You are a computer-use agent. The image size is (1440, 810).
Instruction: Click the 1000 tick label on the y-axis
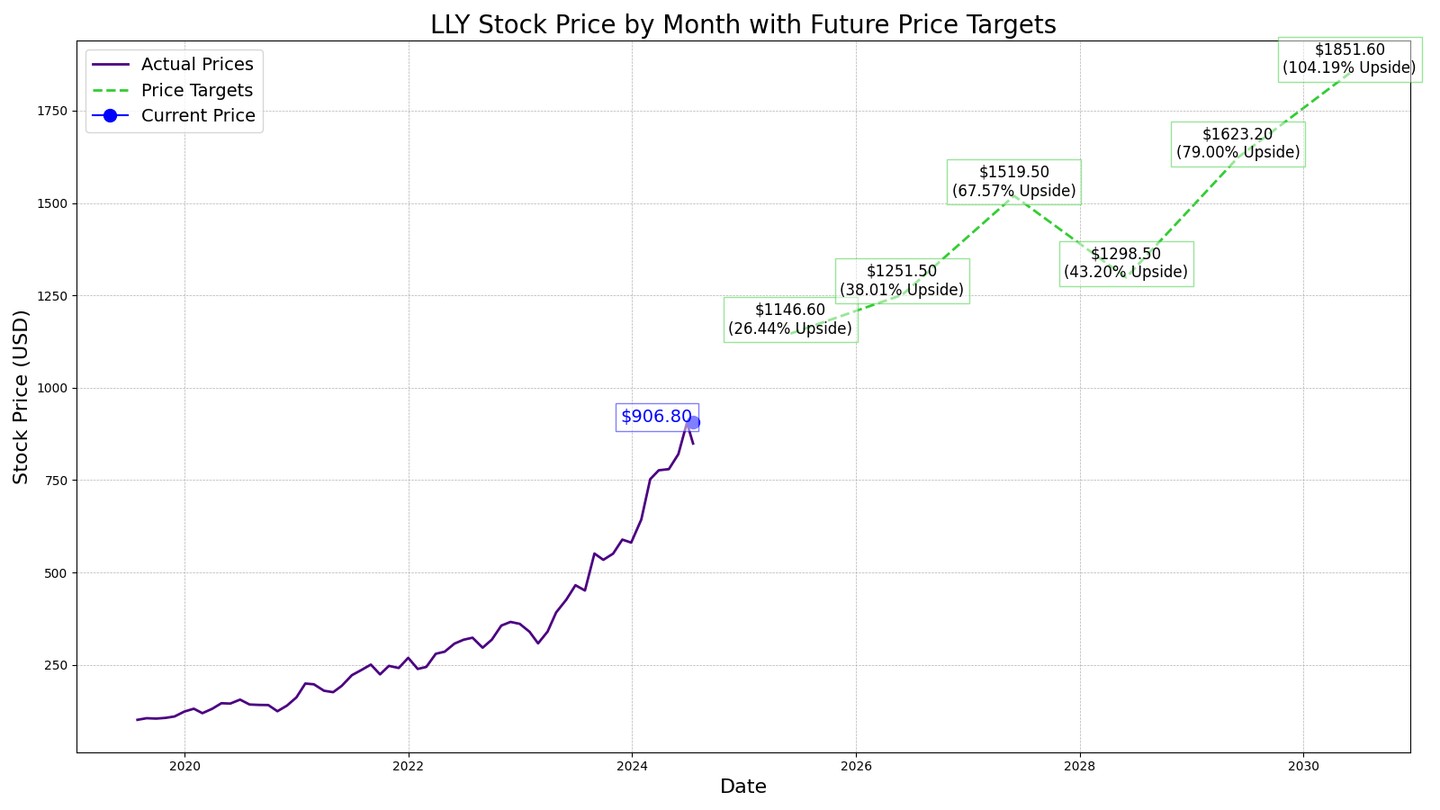point(50,388)
